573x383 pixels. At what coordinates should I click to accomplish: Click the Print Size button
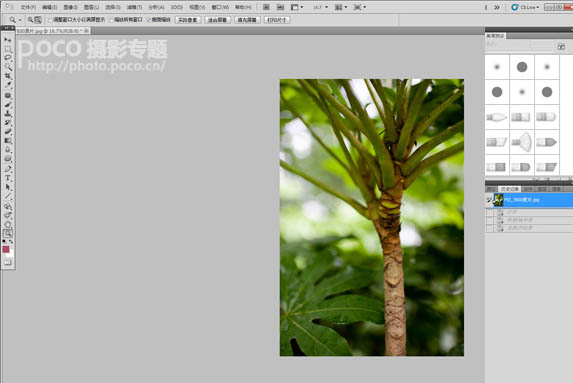click(x=277, y=20)
